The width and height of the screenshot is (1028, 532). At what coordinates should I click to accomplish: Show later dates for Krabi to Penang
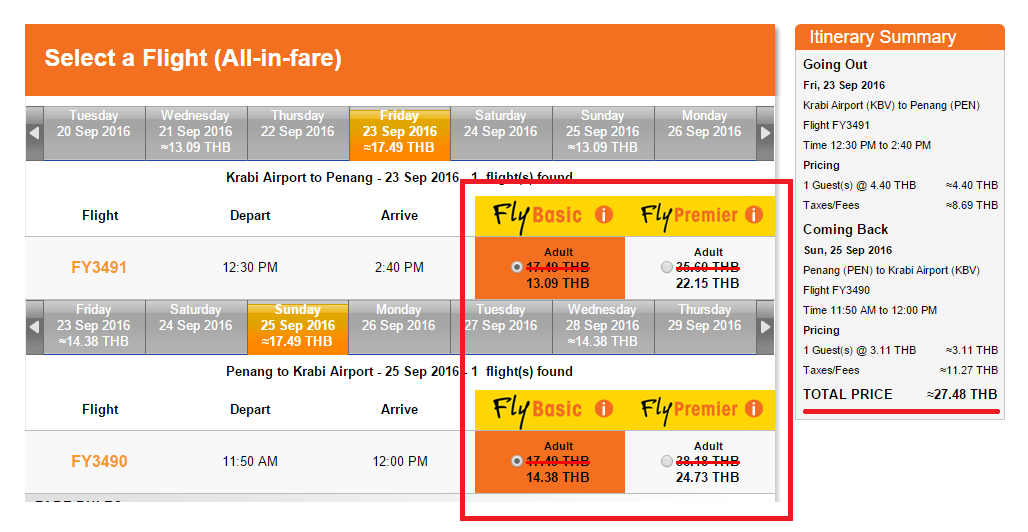coord(766,133)
